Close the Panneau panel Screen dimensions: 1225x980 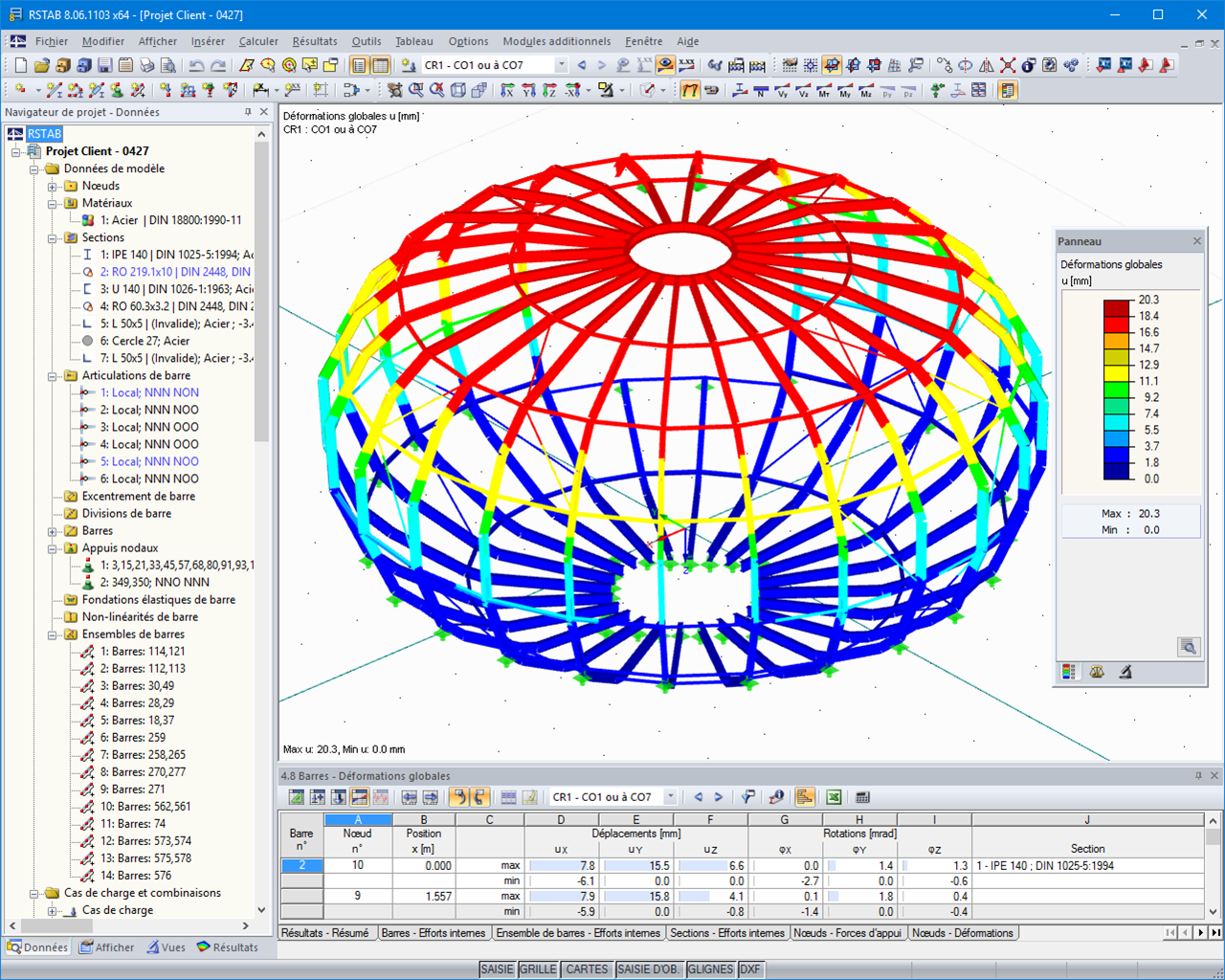[1196, 241]
